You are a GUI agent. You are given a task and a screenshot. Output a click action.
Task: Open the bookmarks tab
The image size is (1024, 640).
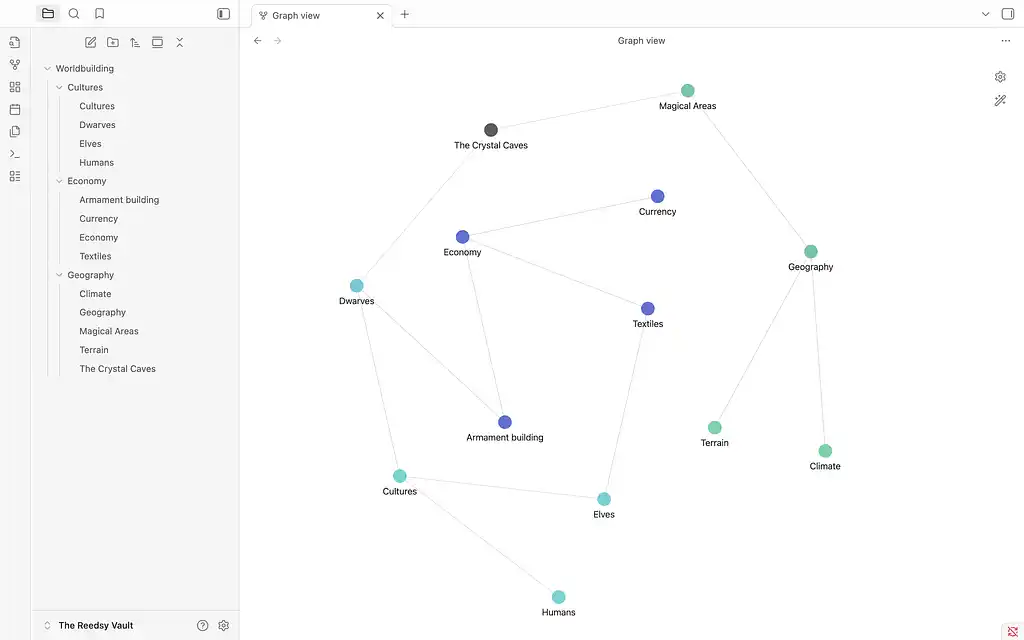[x=99, y=14]
